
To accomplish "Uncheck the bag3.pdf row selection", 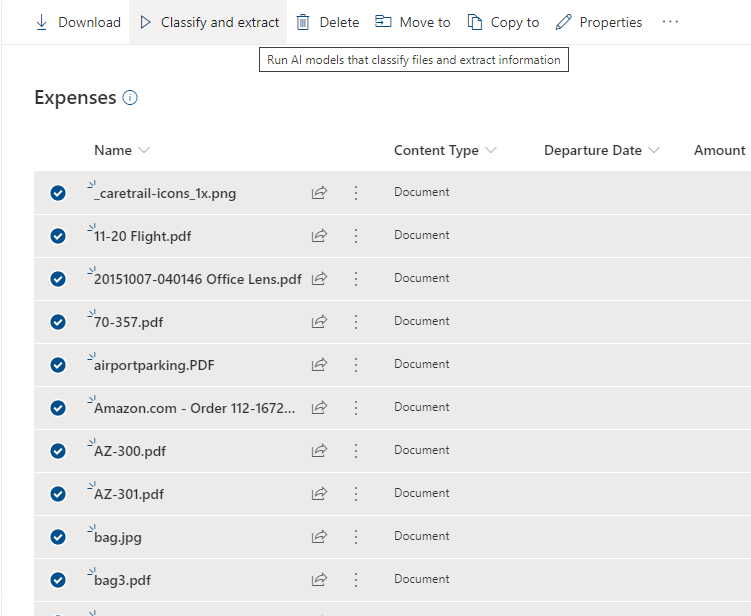I will pos(58,580).
